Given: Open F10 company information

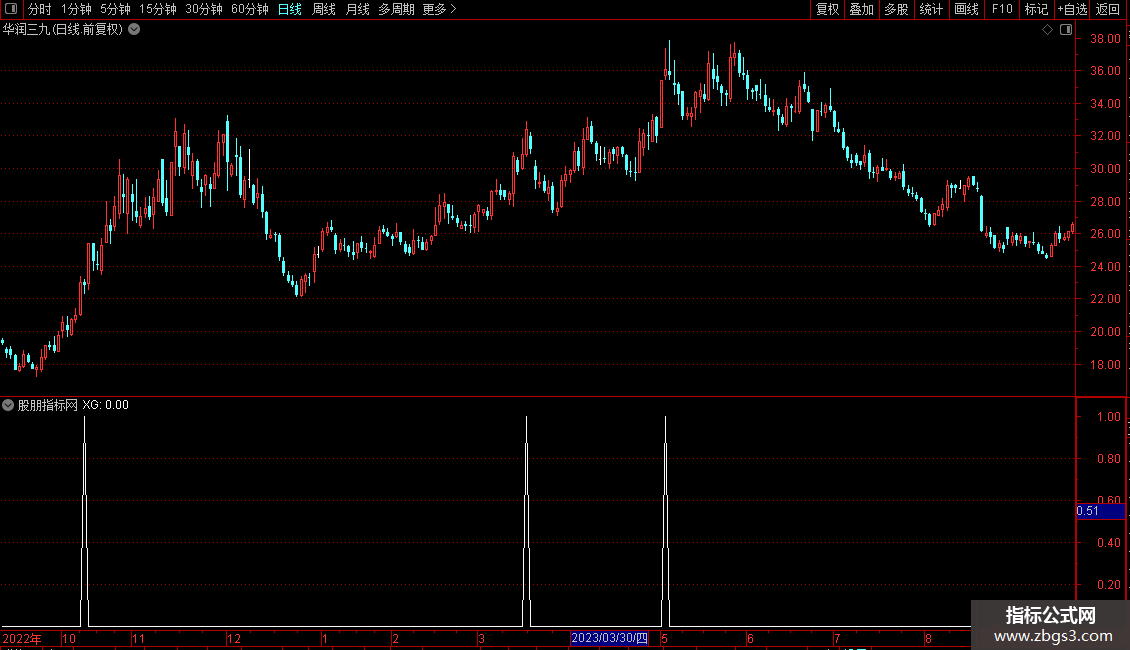Looking at the screenshot, I should point(1002,9).
